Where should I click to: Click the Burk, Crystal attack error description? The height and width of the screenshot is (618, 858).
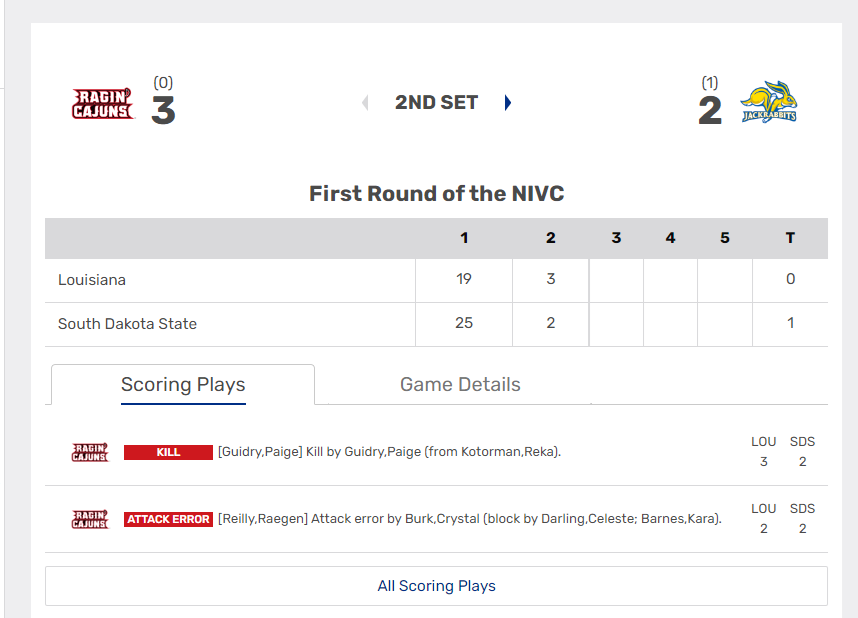click(469, 519)
